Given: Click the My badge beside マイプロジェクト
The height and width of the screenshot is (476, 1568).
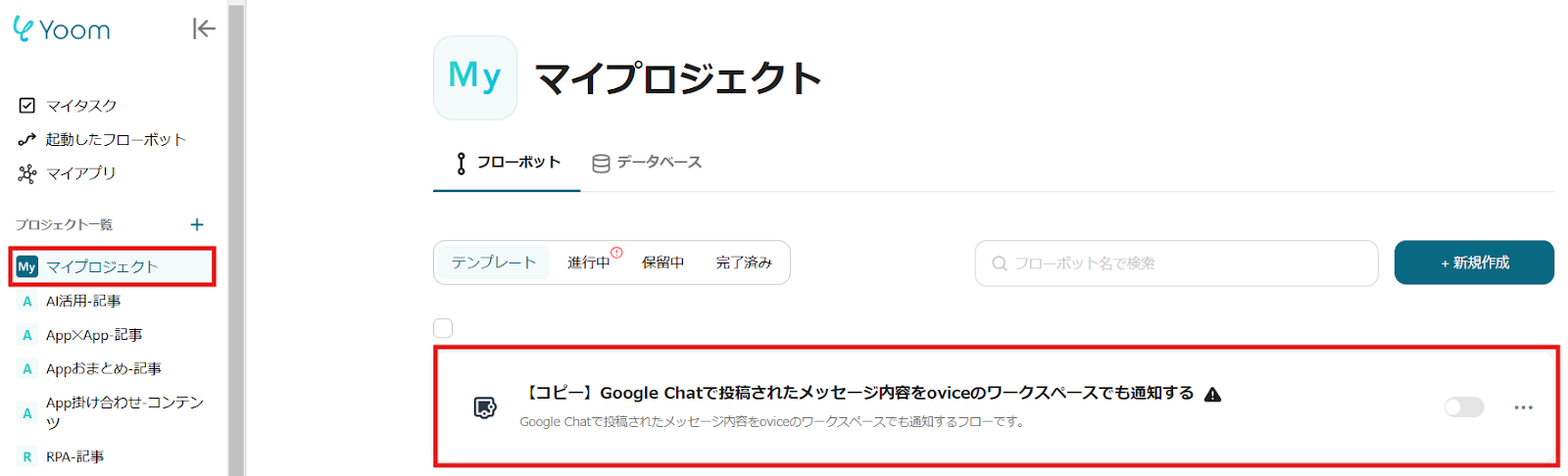Looking at the screenshot, I should click(26, 266).
